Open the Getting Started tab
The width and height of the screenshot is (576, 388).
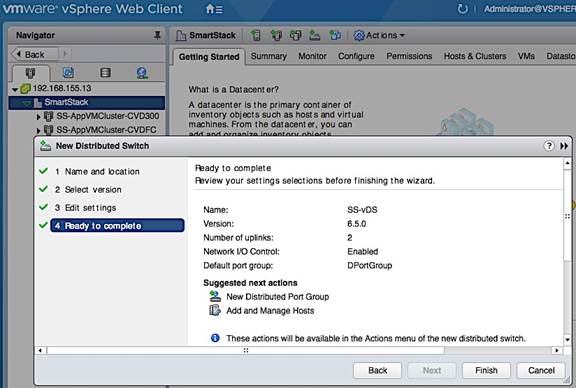point(209,57)
